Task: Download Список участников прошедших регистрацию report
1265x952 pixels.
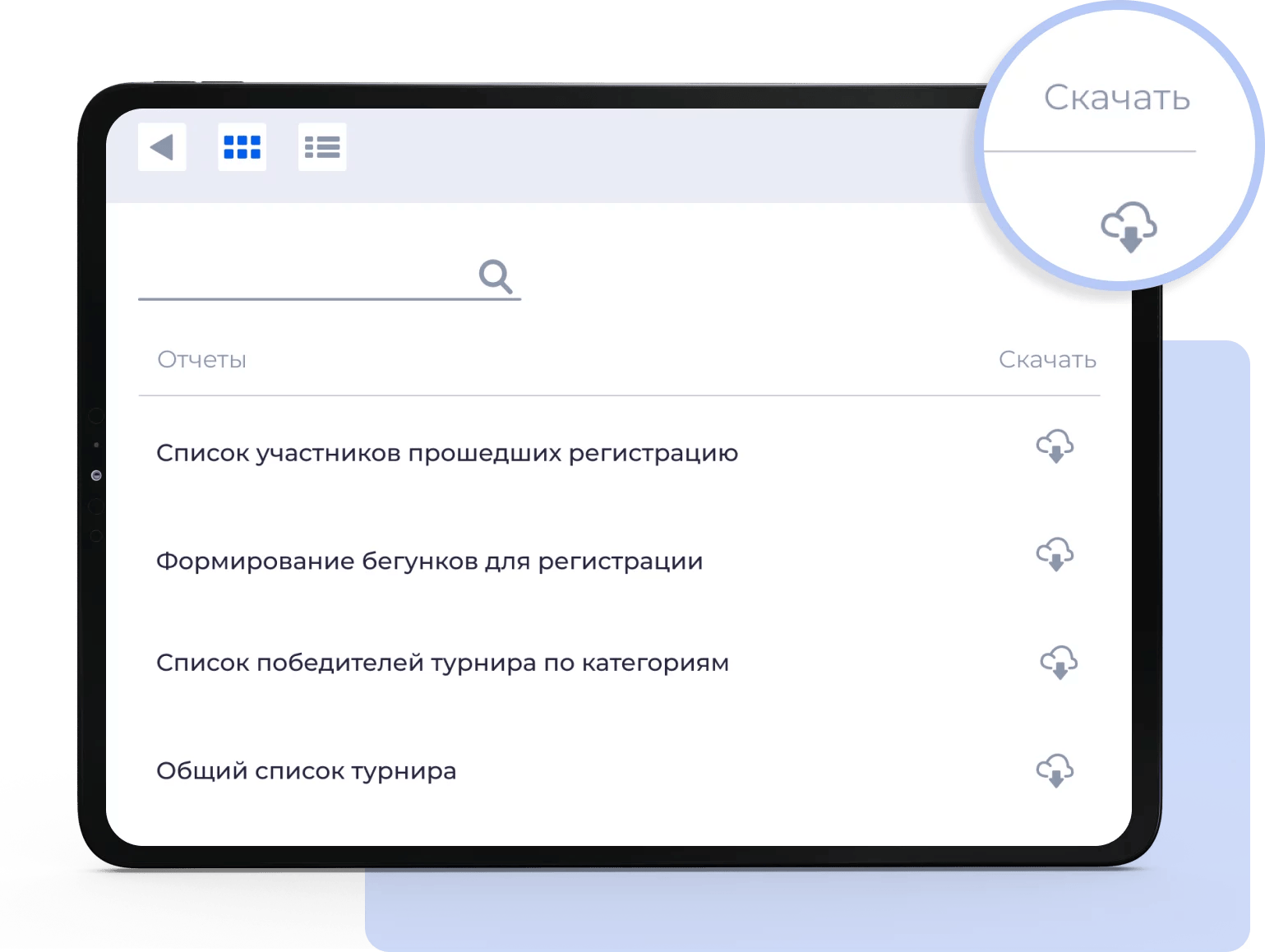Action: tap(1055, 446)
